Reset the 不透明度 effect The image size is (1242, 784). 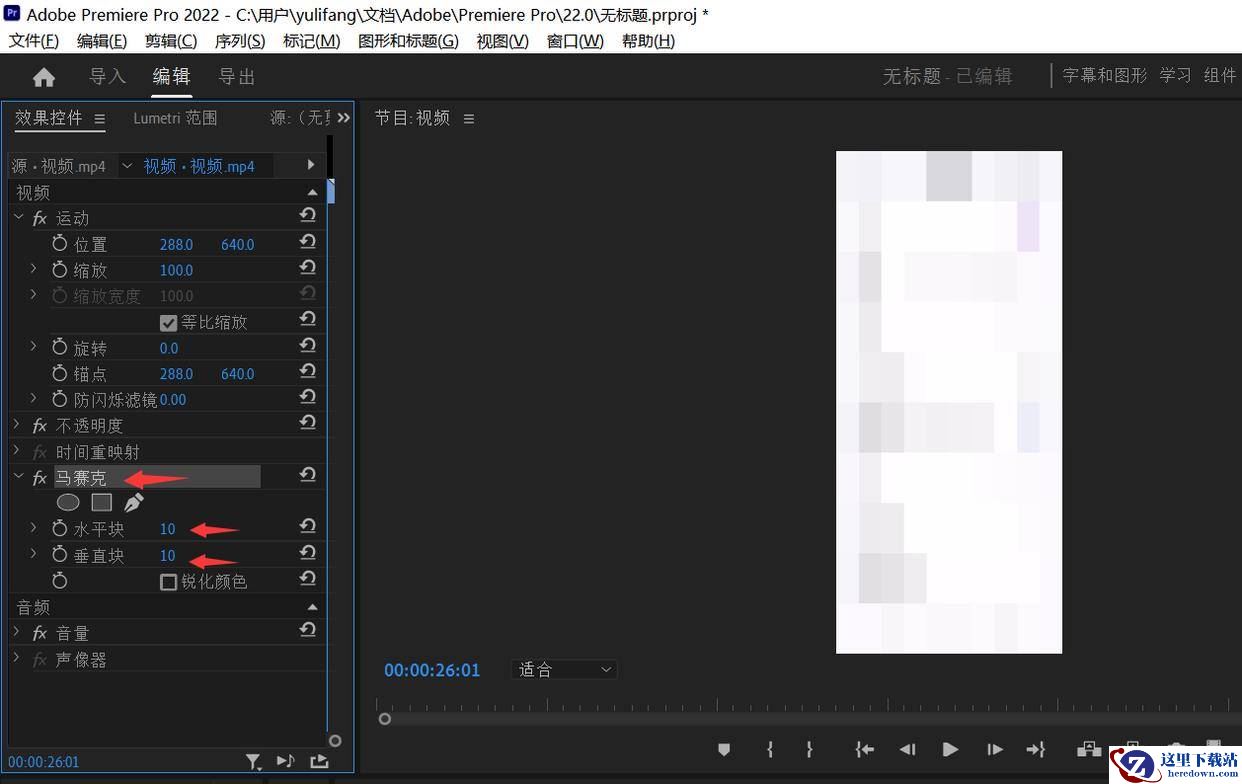308,424
